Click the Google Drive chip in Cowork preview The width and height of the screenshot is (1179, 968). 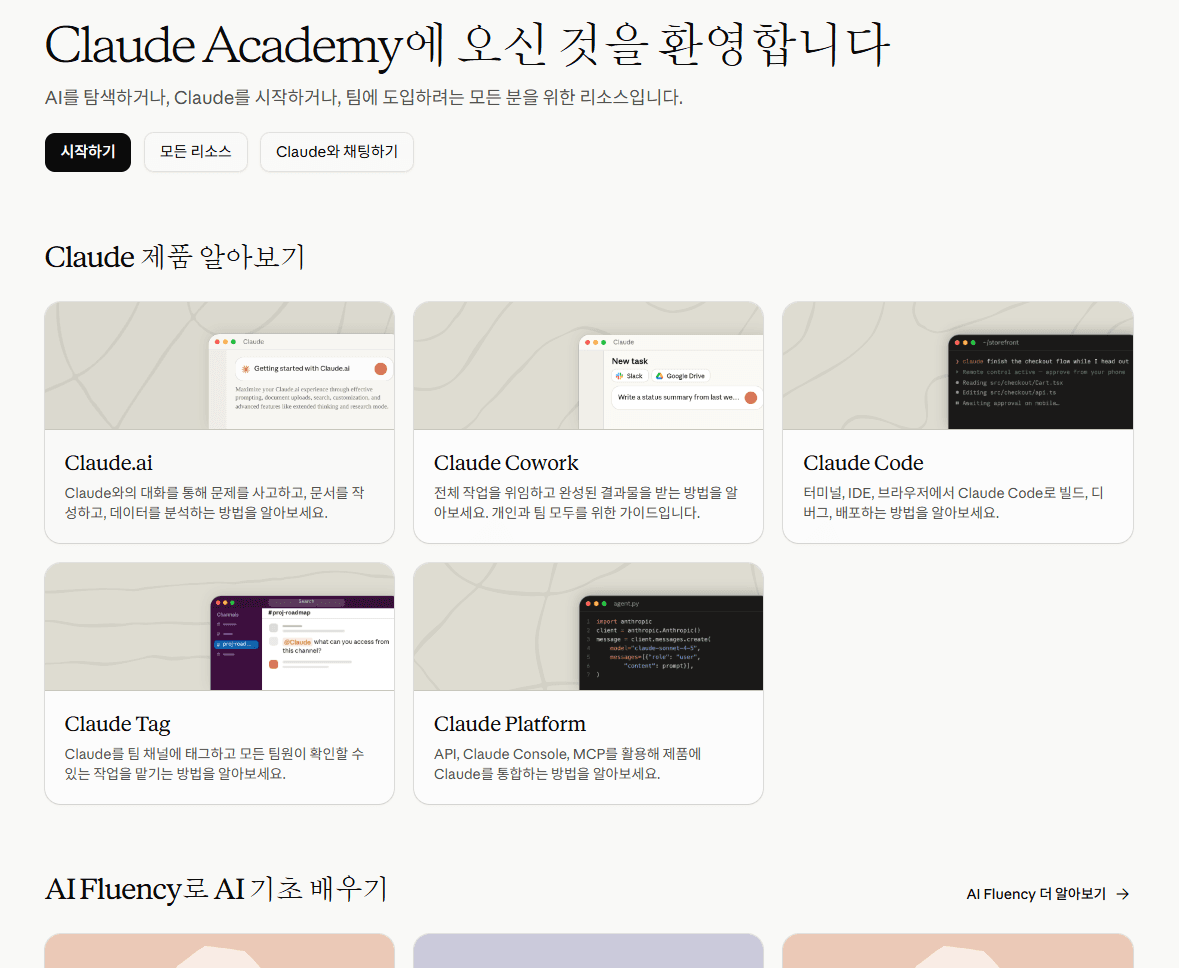point(680,376)
